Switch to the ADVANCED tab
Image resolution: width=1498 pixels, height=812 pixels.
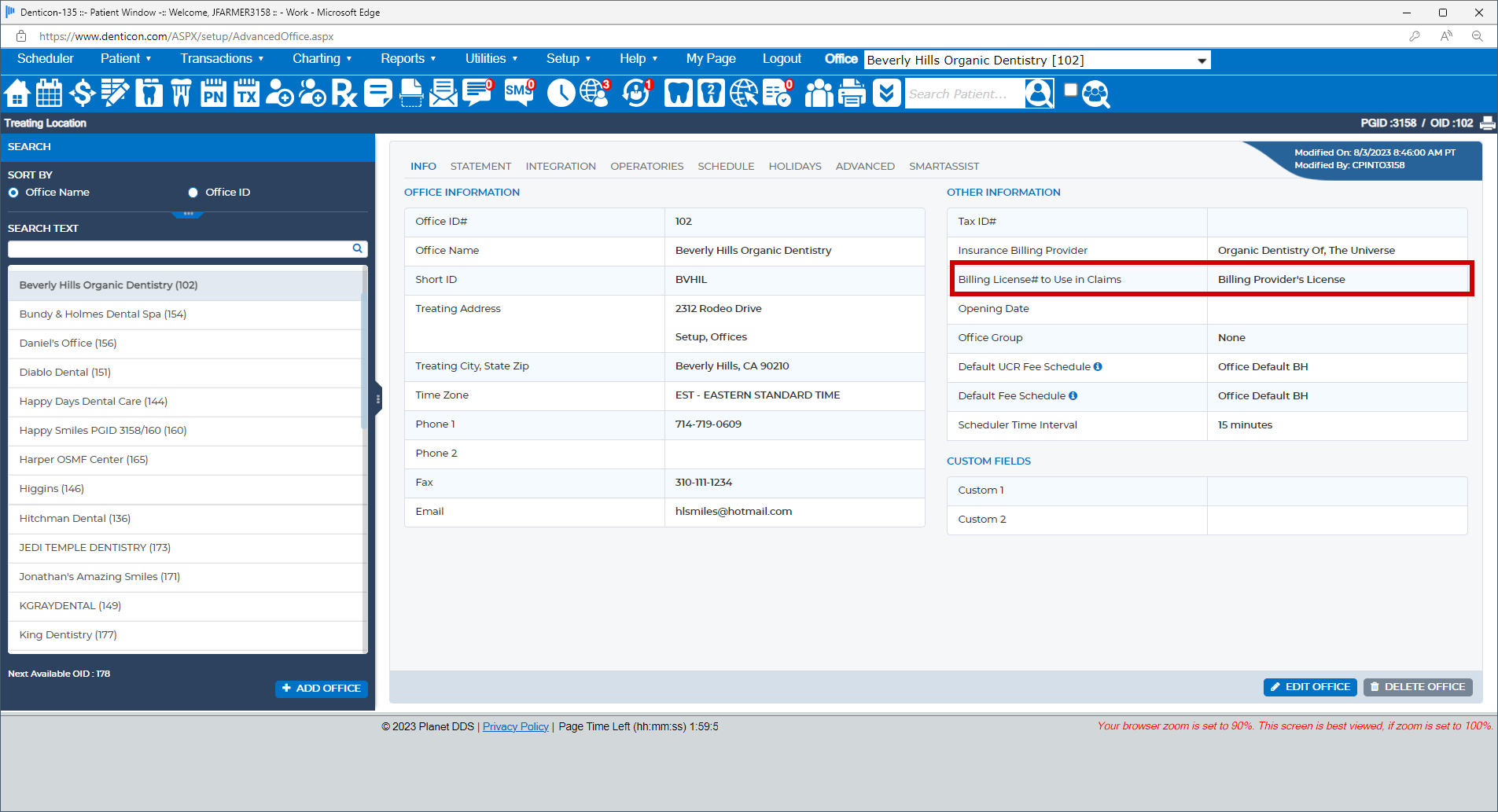pyautogui.click(x=865, y=166)
